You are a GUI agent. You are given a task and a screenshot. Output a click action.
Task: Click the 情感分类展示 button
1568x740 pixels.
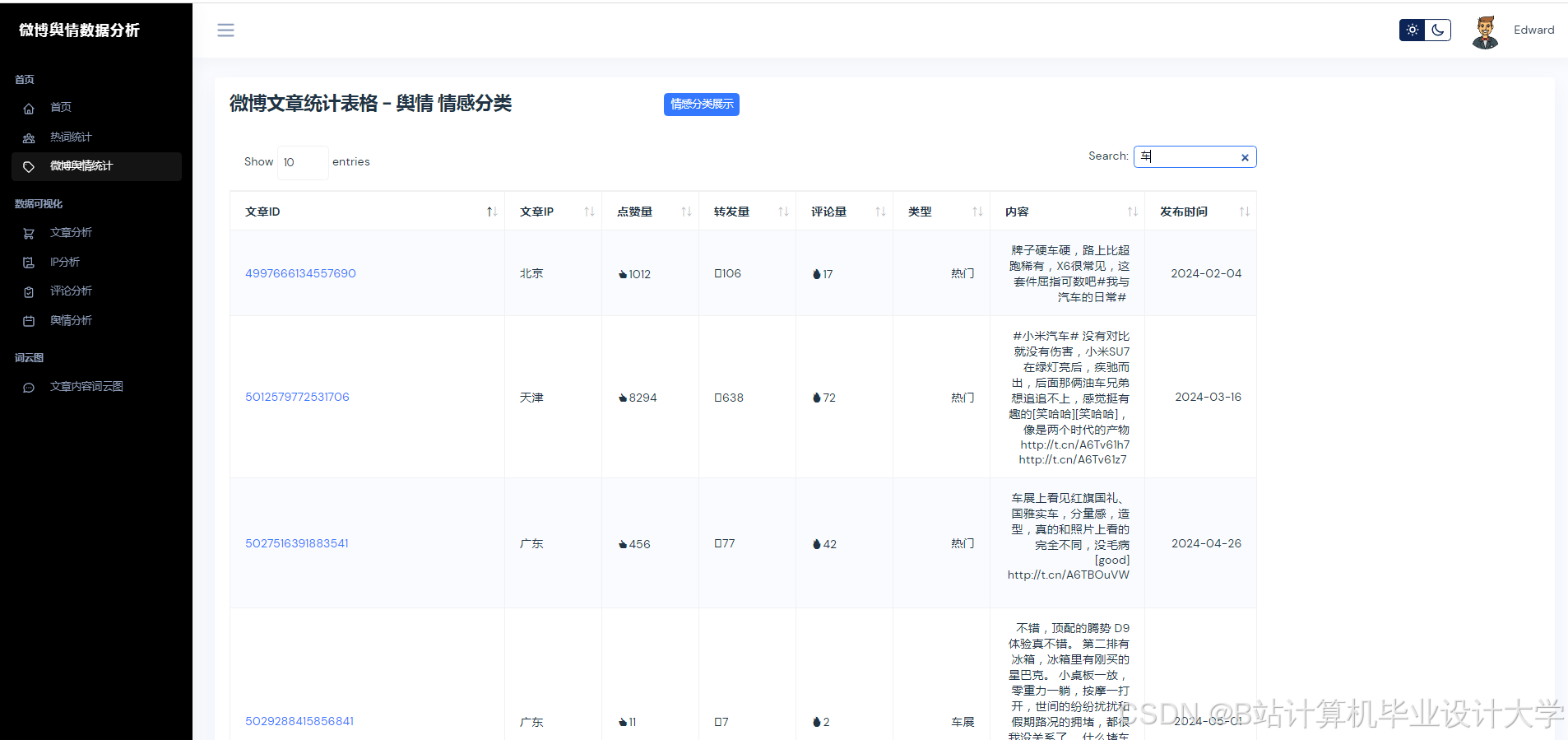coord(702,105)
